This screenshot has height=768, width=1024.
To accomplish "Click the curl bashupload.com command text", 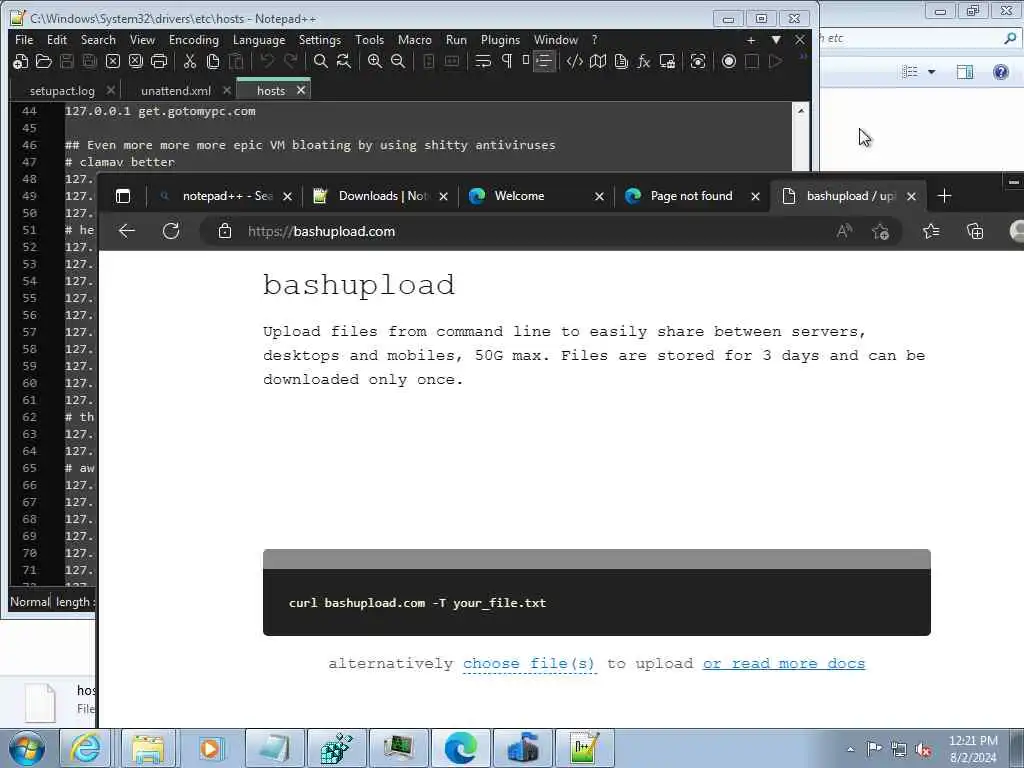I will coord(417,603).
